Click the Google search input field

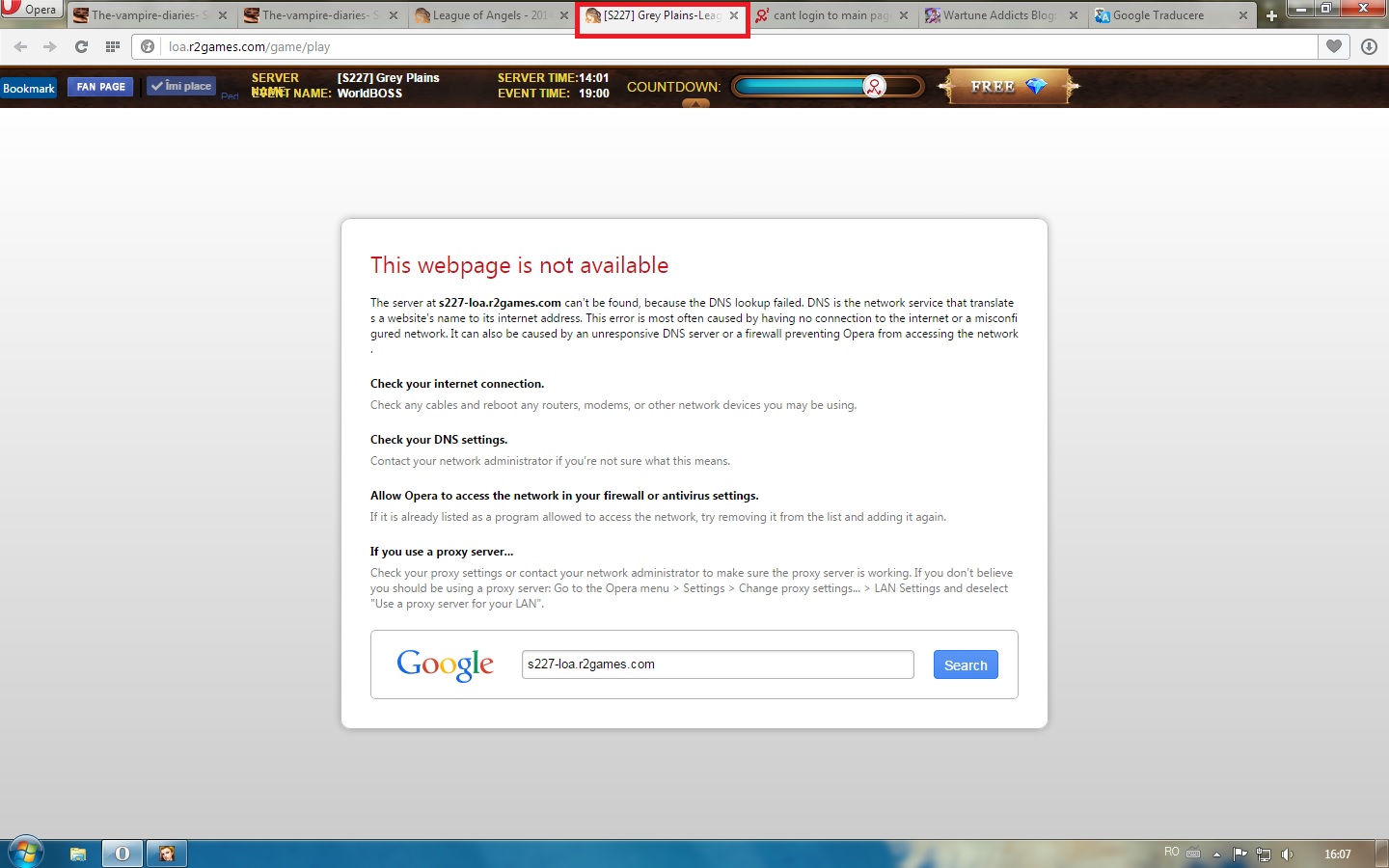coord(718,665)
